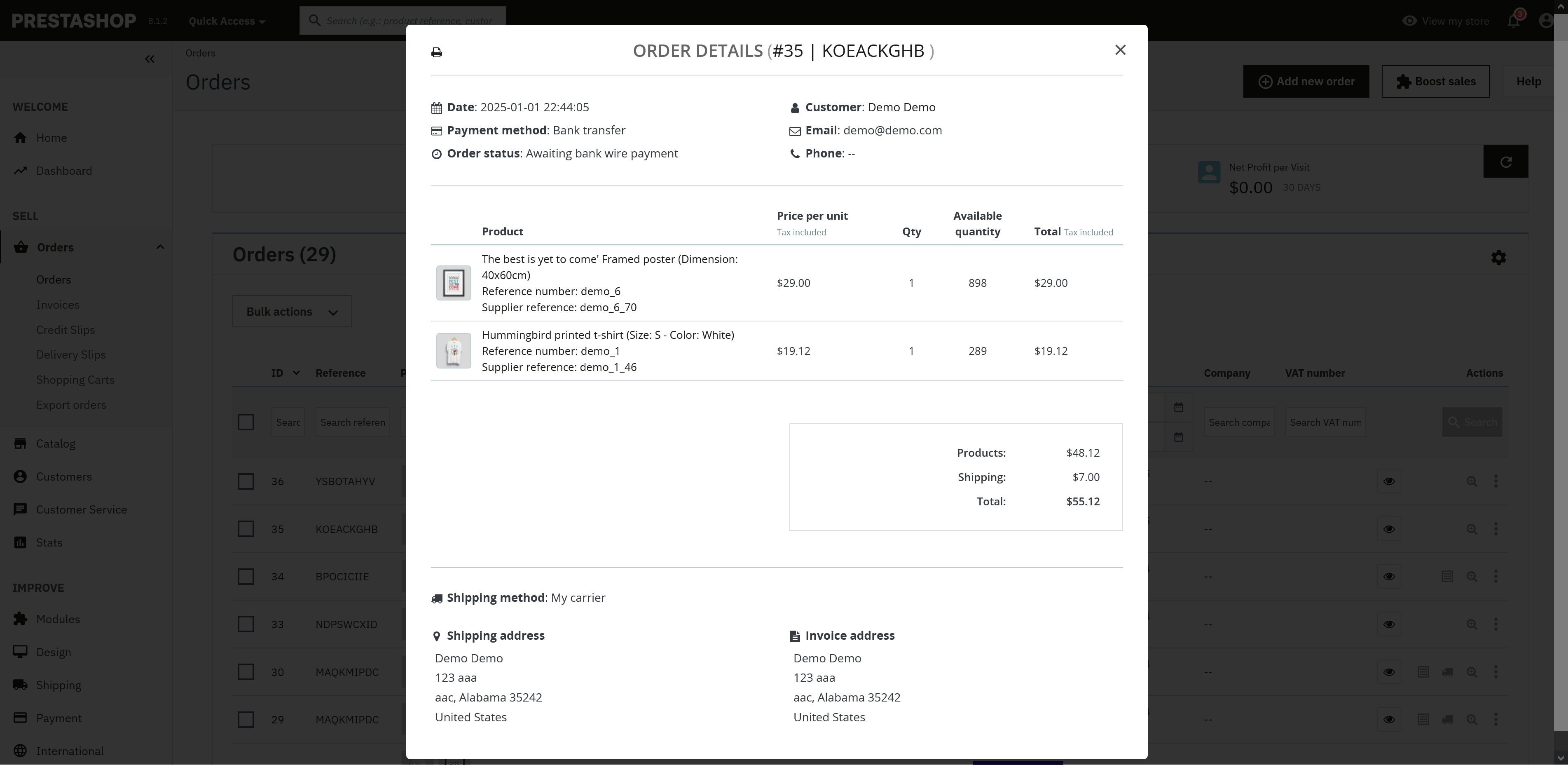View order 33 via eye icon
Screen dimensions: 1568x765
coord(1389,624)
